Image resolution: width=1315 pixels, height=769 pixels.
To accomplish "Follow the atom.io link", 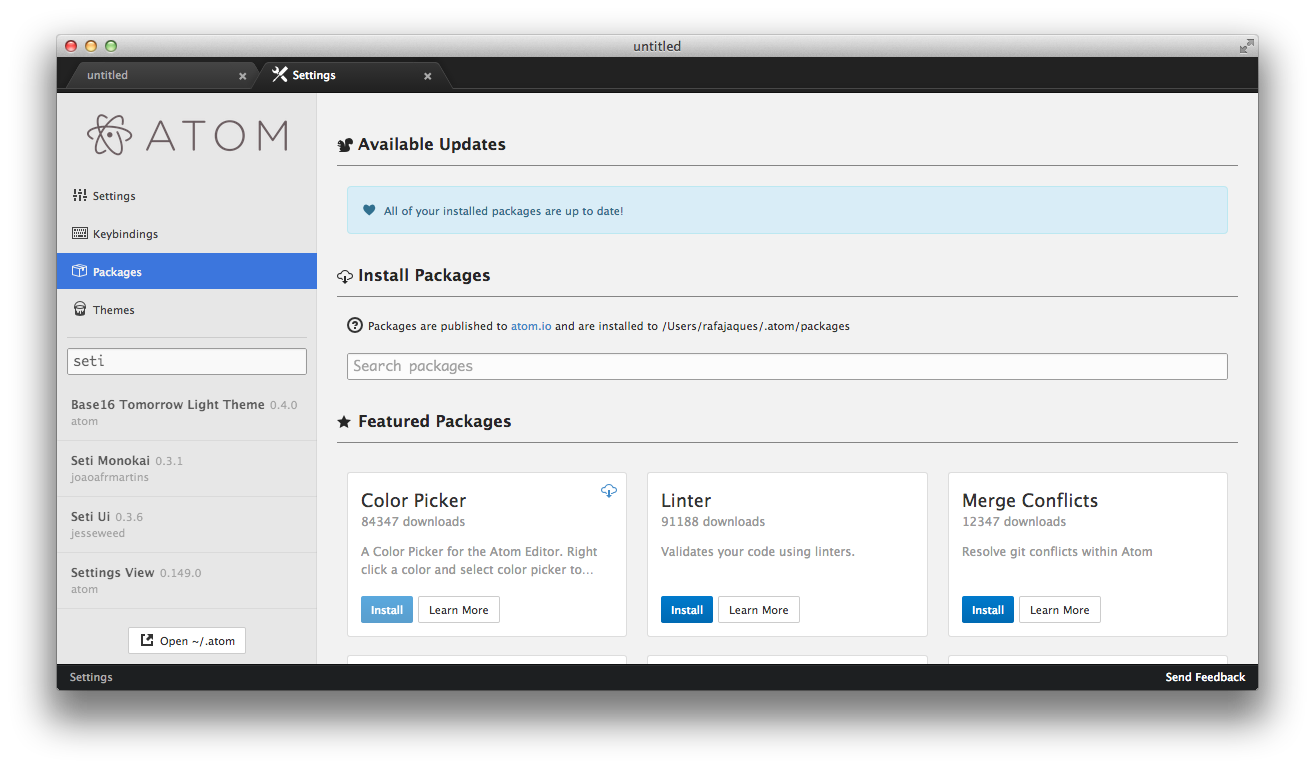I will tap(531, 326).
